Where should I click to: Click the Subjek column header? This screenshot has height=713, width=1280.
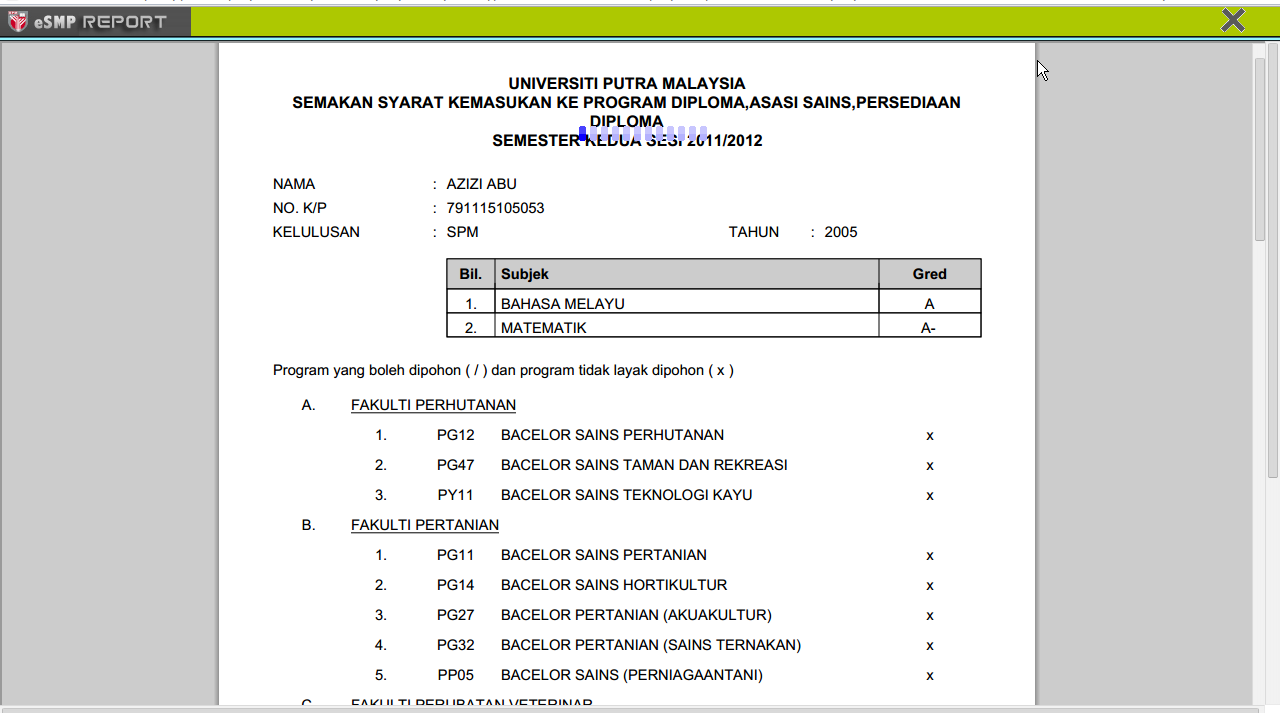[687, 274]
